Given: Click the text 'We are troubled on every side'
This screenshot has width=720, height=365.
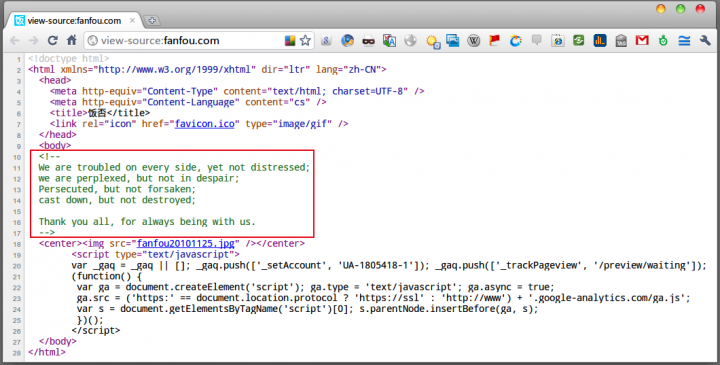Looking at the screenshot, I should click(x=119, y=168).
